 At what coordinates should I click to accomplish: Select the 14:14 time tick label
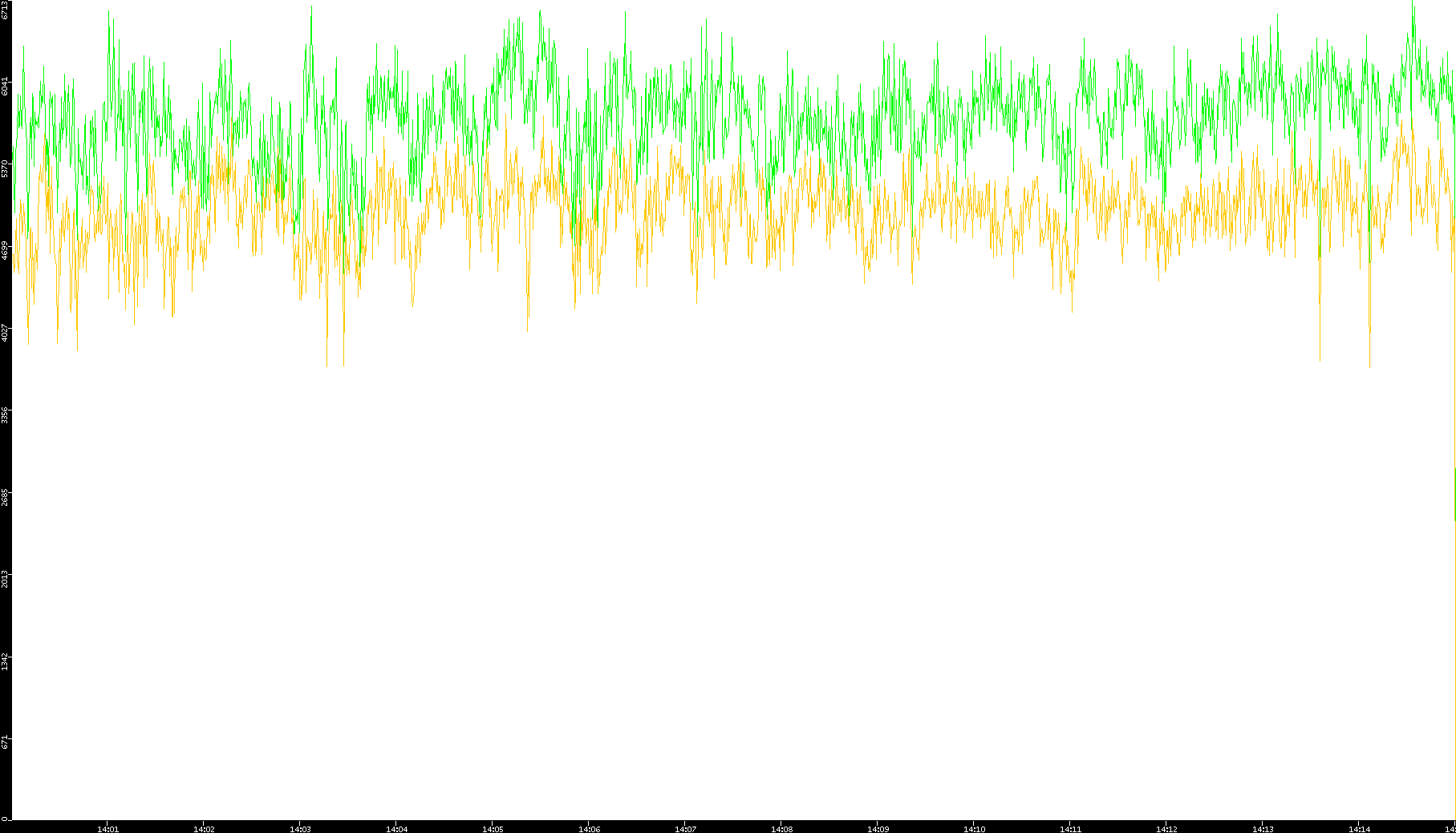coord(1360,829)
